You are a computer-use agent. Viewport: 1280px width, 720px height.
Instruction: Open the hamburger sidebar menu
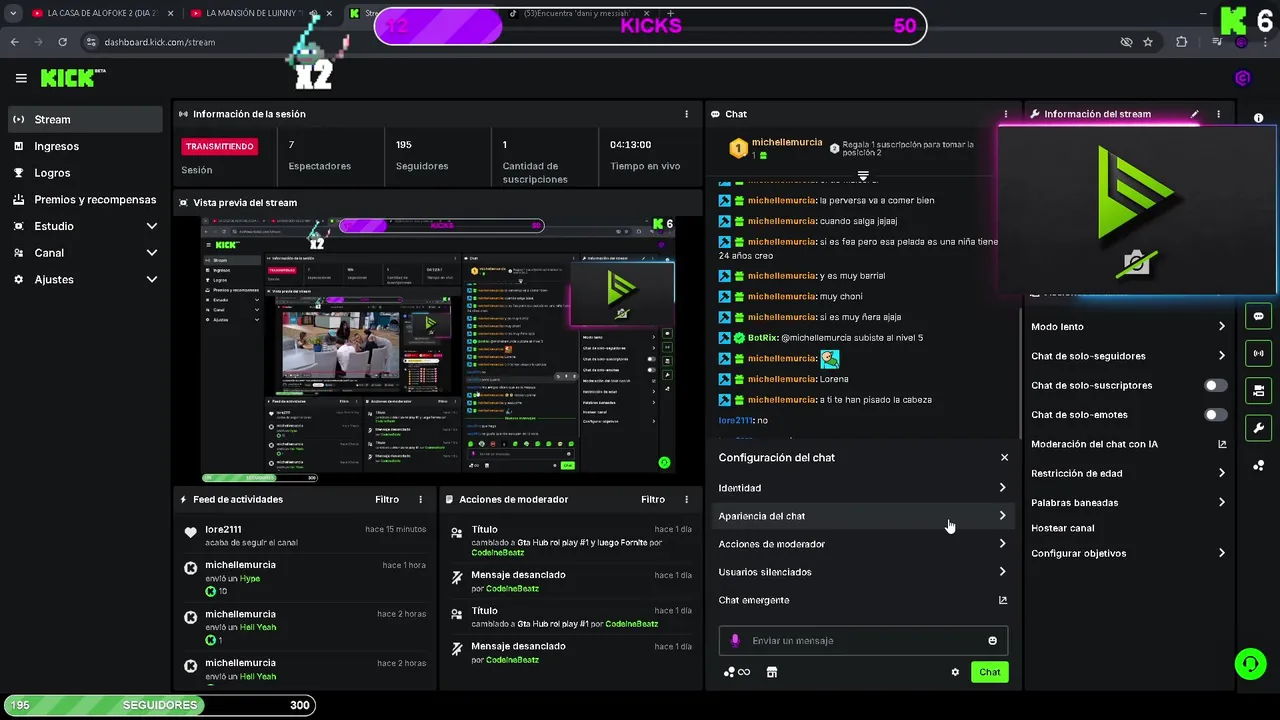[x=21, y=78]
